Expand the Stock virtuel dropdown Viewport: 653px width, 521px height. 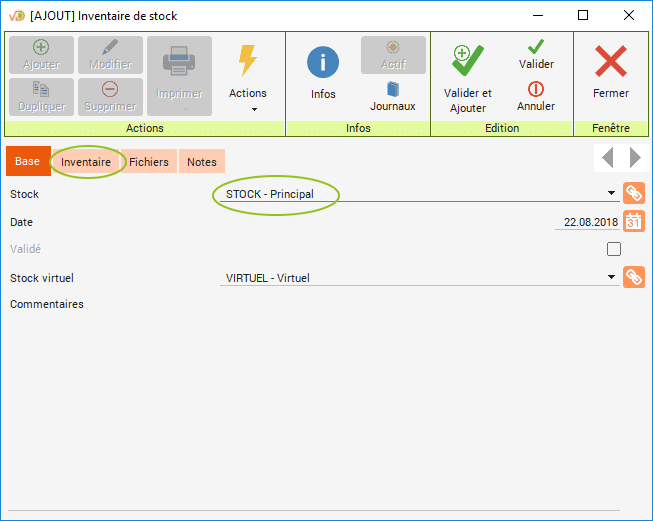click(612, 278)
